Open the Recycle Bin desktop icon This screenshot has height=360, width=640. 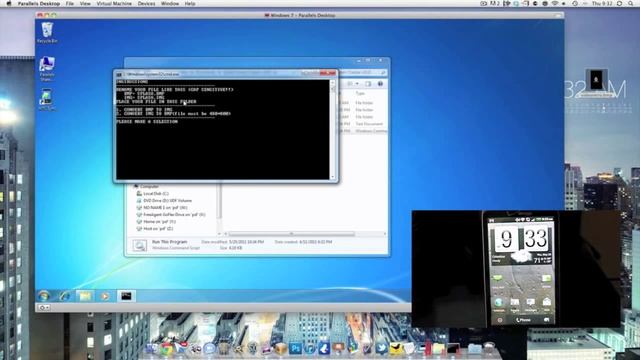(x=47, y=33)
